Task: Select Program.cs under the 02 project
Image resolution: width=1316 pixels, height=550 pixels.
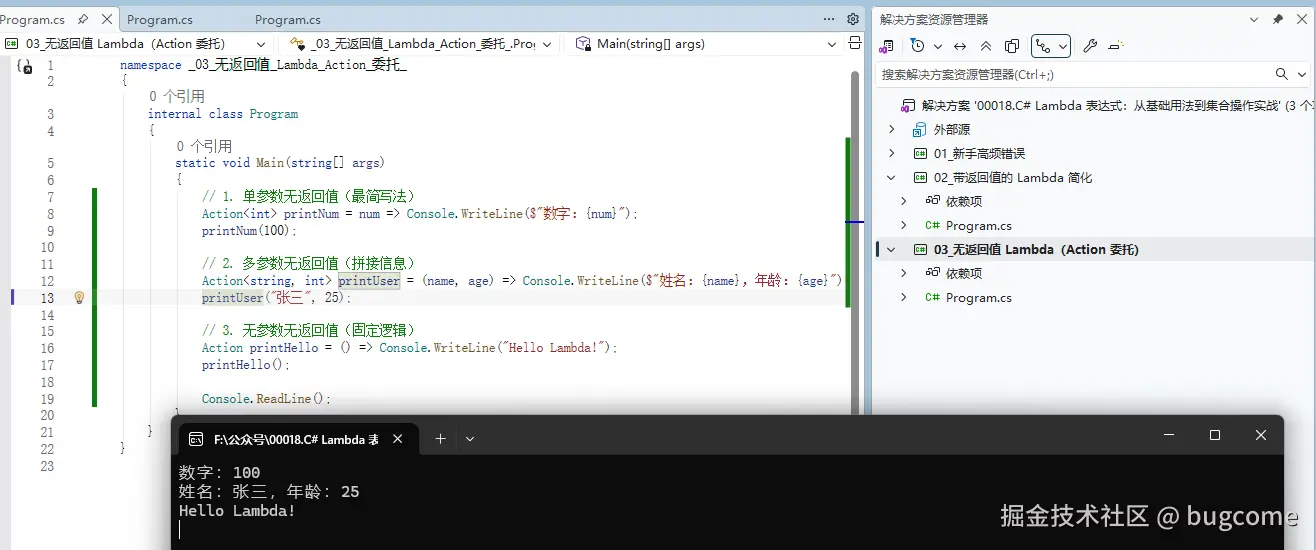Action: click(x=978, y=225)
